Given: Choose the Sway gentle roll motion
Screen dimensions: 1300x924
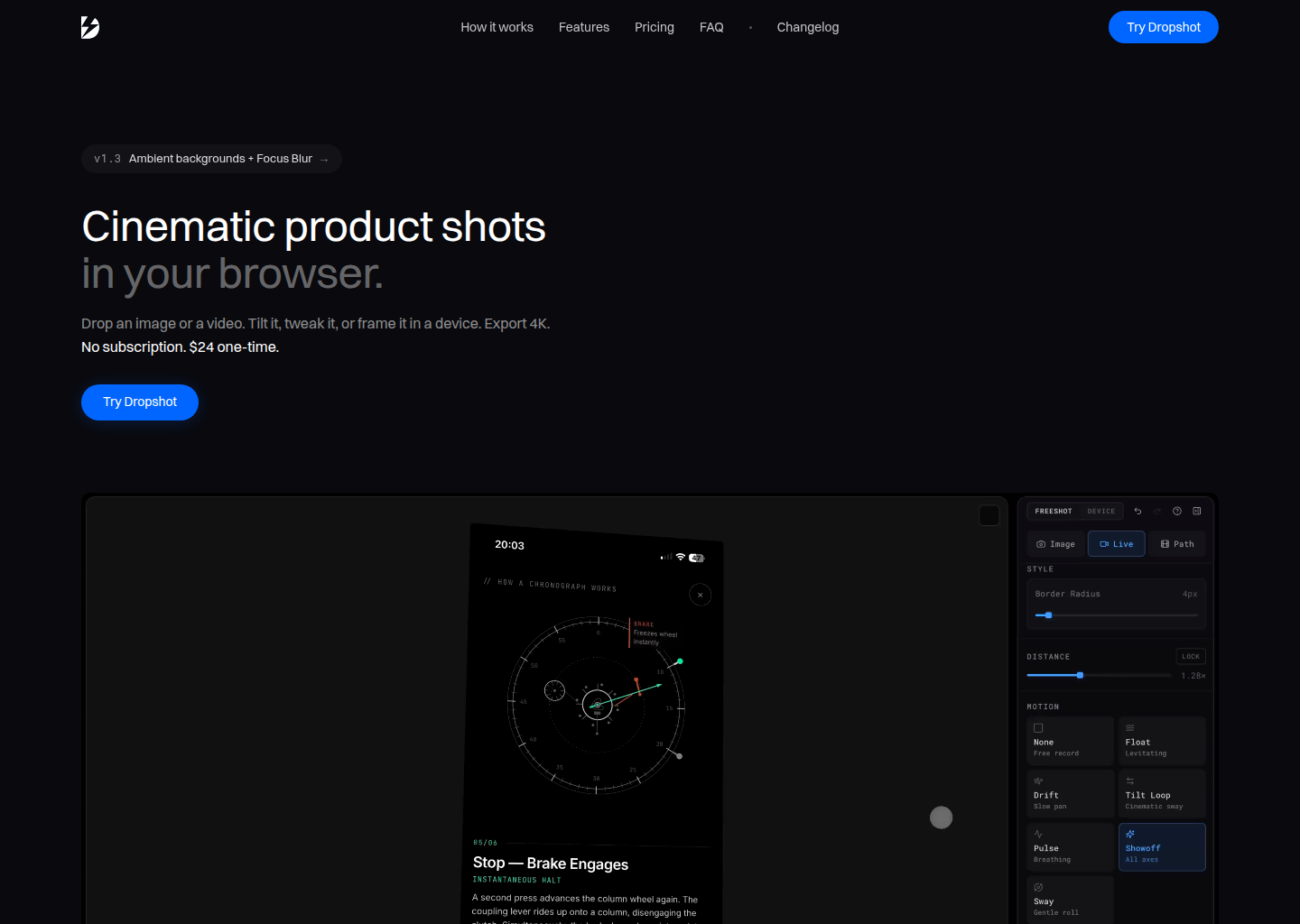Looking at the screenshot, I should (1070, 900).
